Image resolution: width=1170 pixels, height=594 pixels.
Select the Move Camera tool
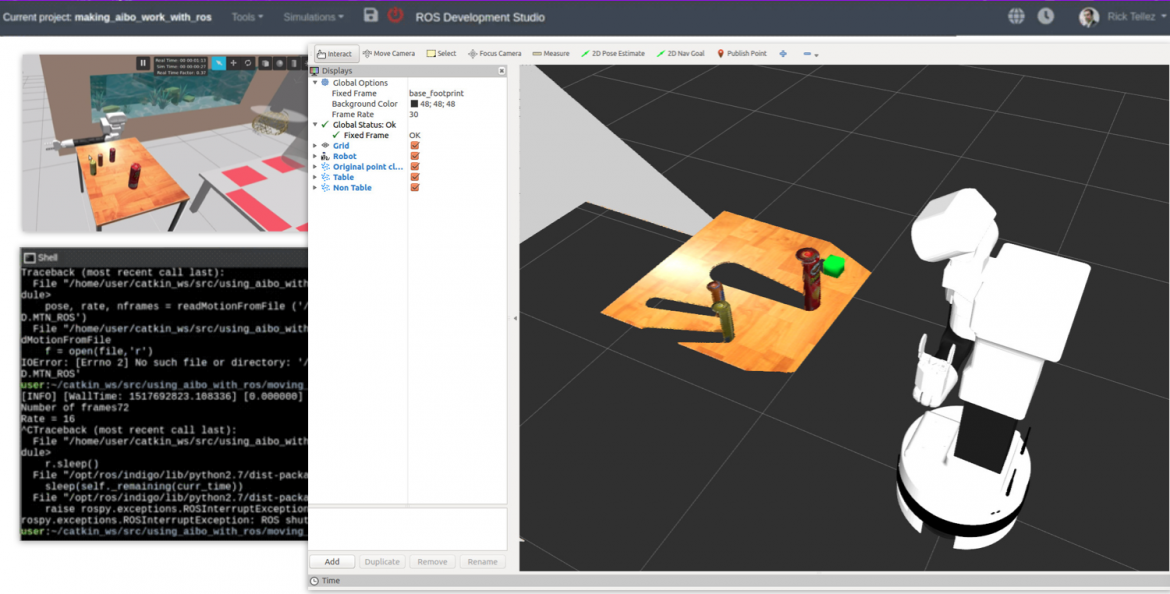(389, 54)
